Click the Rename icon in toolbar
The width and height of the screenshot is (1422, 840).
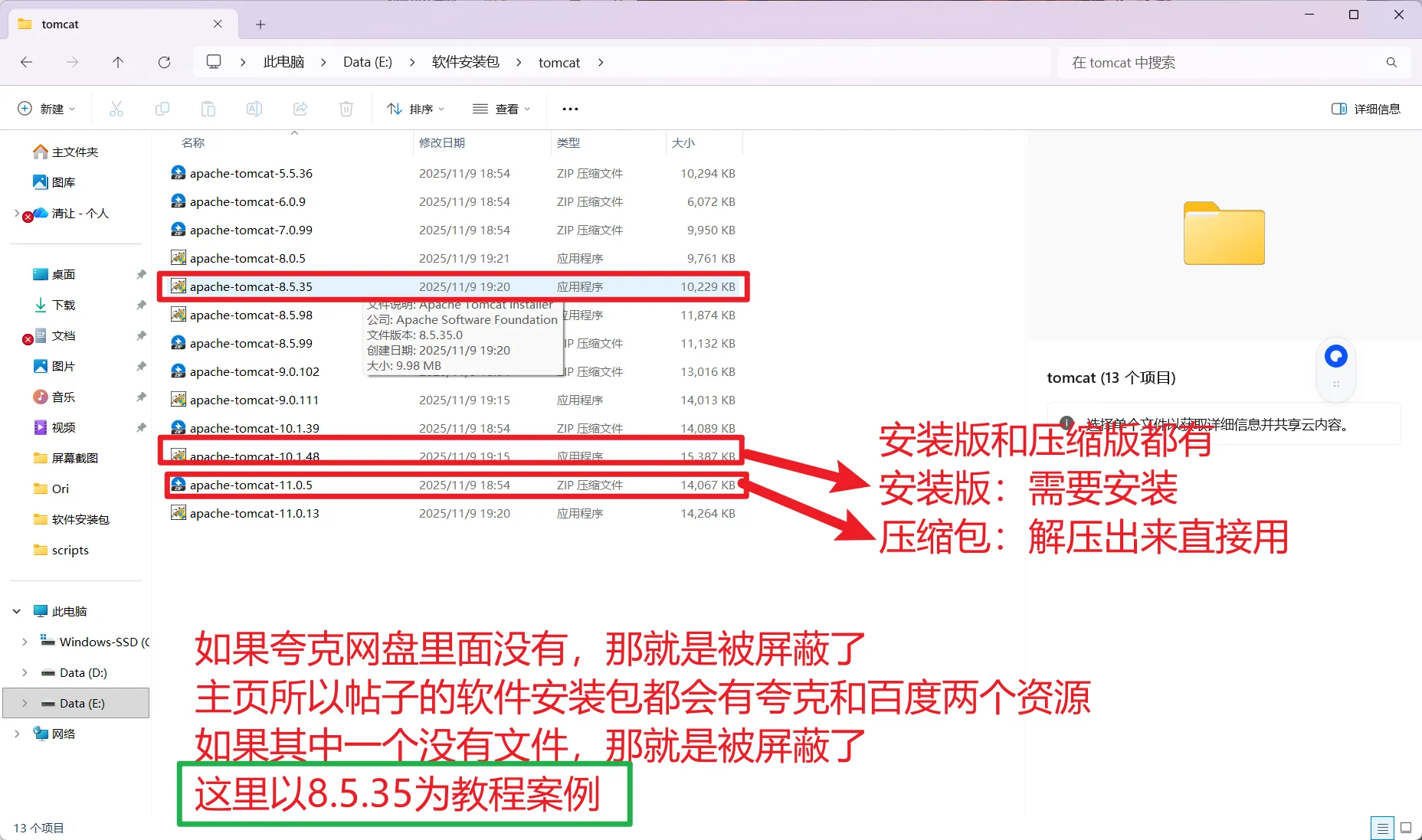pos(254,109)
